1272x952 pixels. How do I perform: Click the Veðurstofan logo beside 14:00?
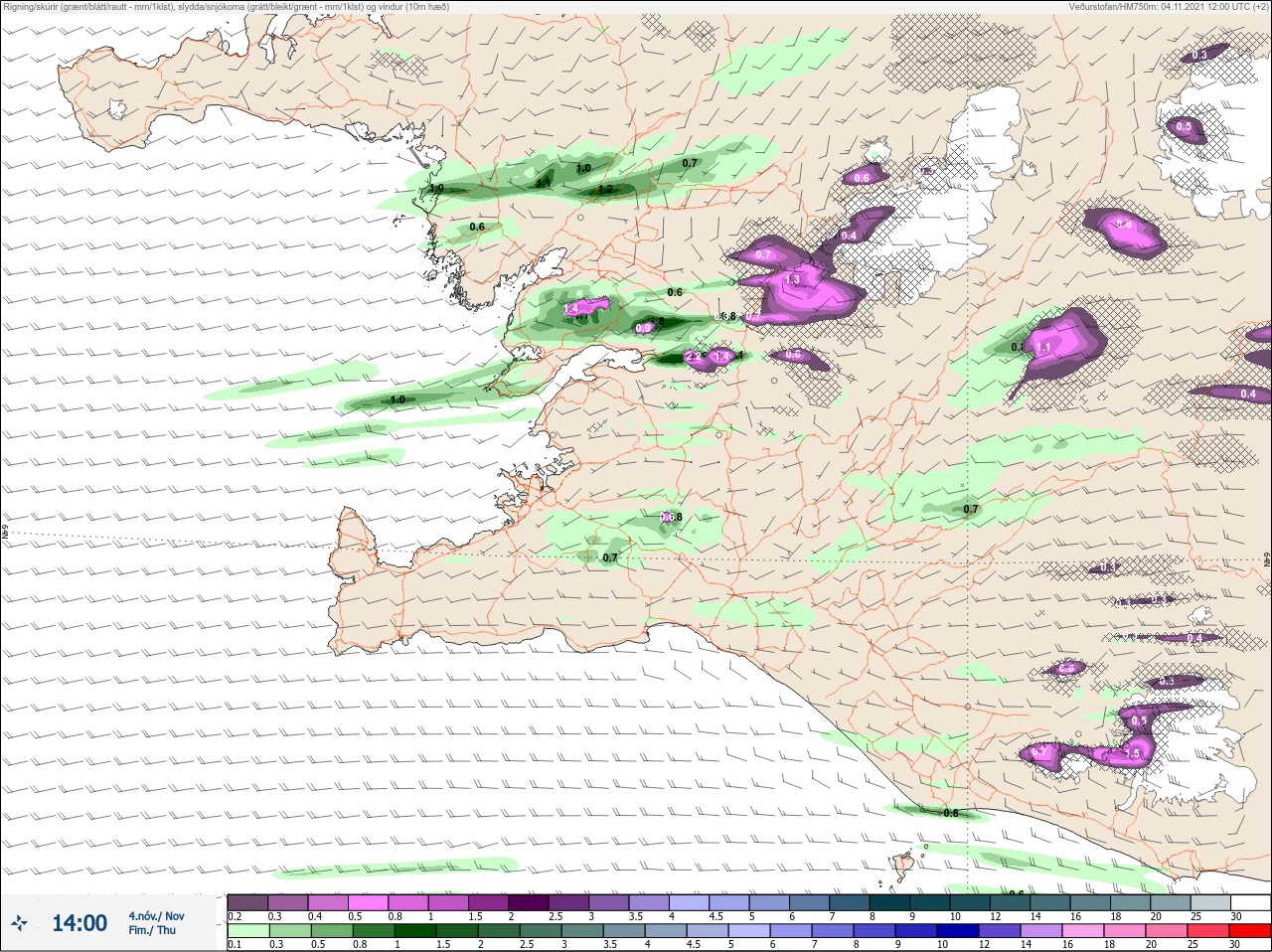click(19, 924)
